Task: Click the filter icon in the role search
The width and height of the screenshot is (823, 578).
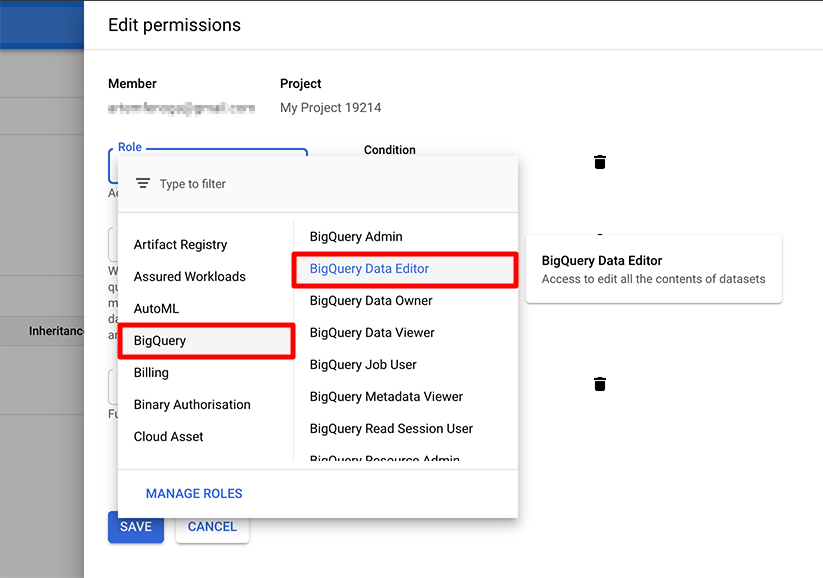Action: 143,184
